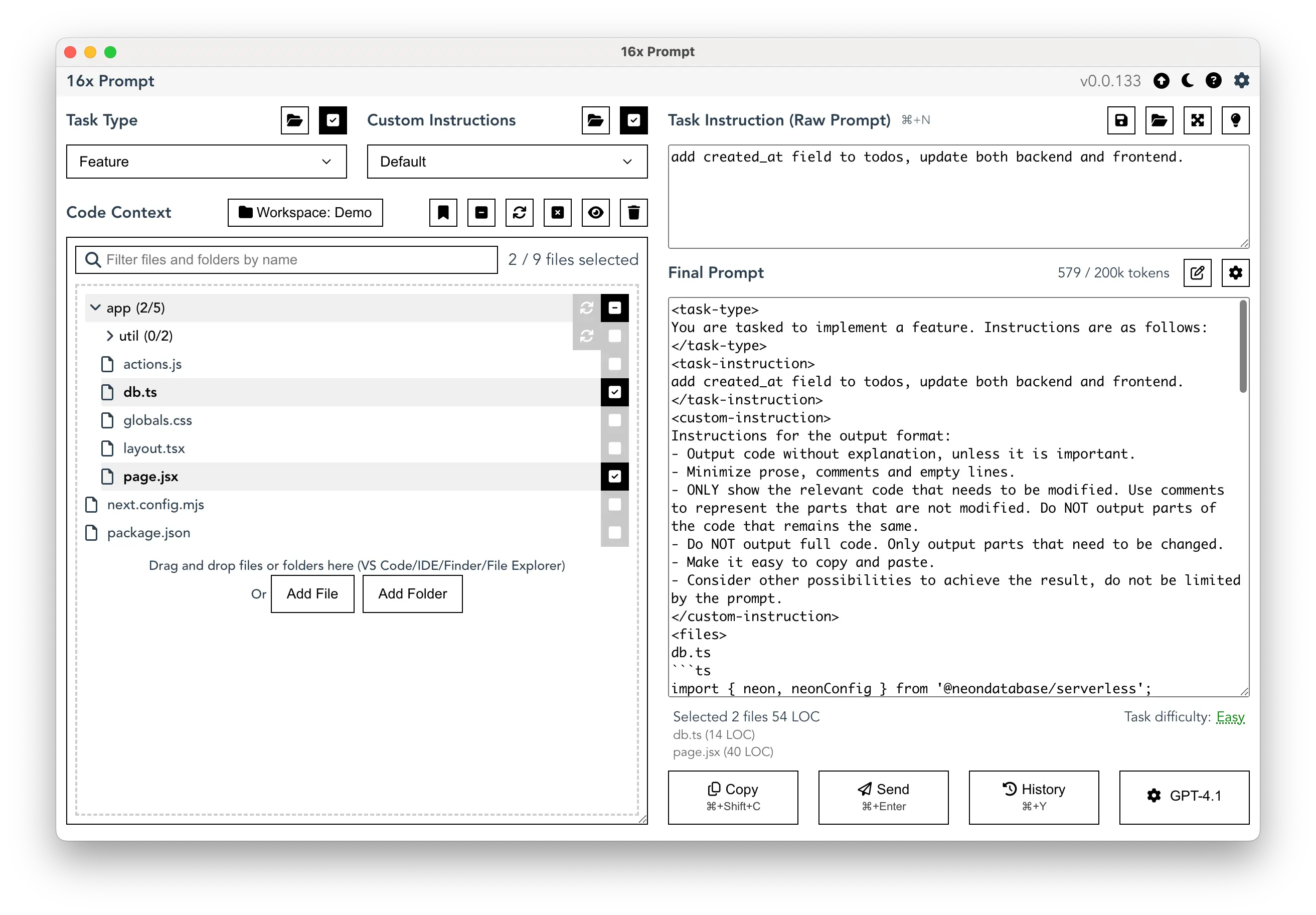Focus the filter files by name field
The image size is (1316, 915).
pos(286,260)
